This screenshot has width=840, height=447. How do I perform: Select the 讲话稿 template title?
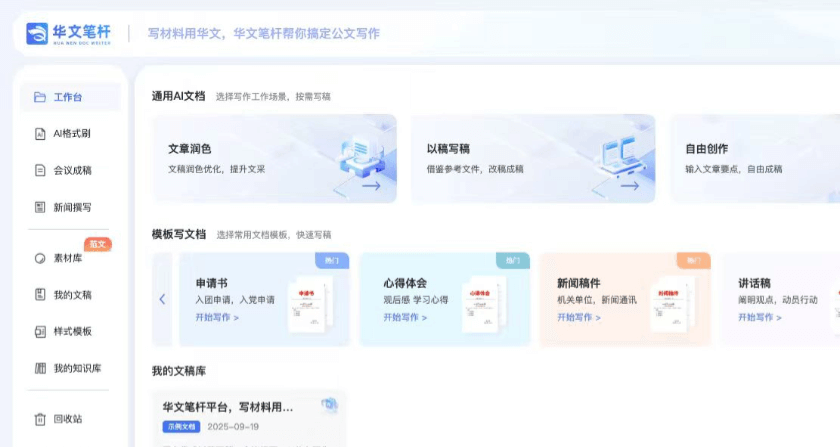754,283
